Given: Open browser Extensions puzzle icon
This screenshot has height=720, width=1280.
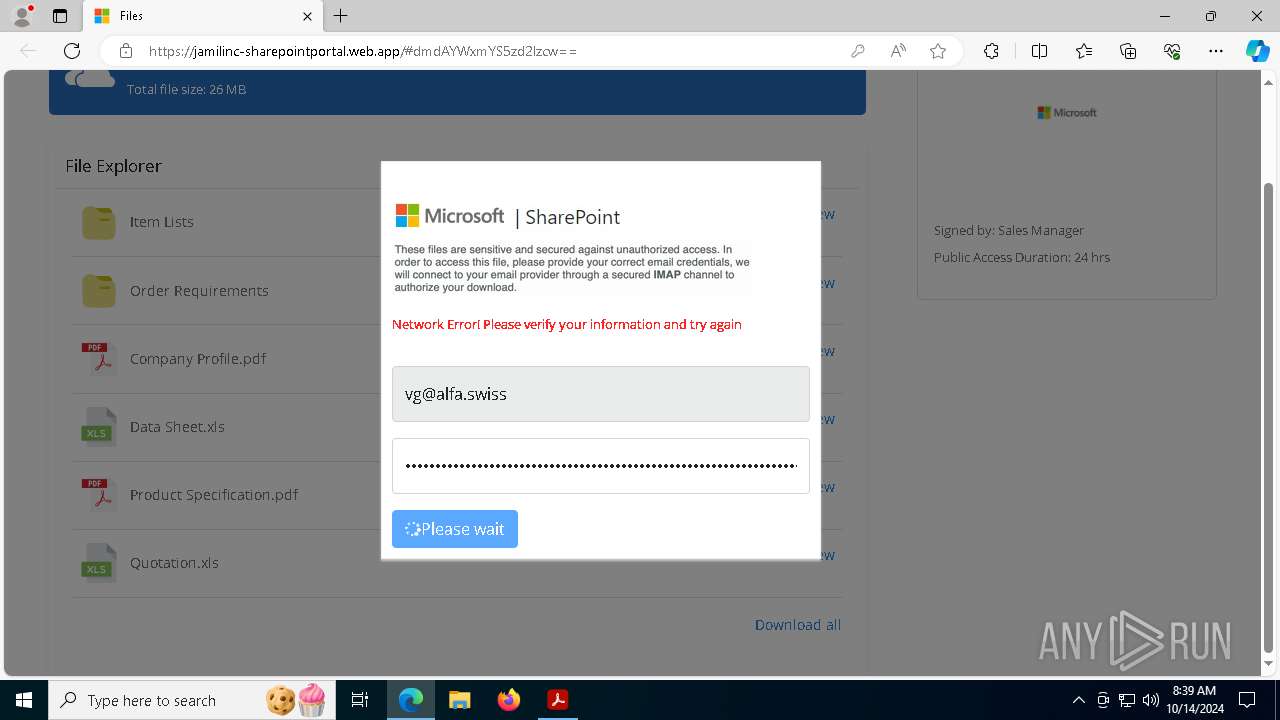Looking at the screenshot, I should (991, 51).
